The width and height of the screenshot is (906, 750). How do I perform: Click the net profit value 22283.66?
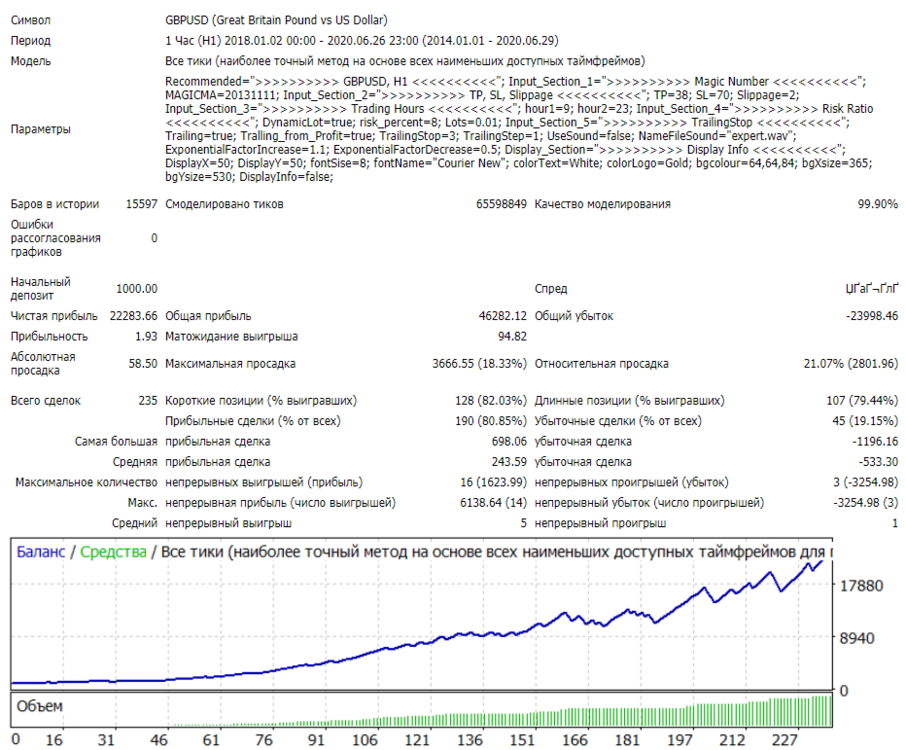pyautogui.click(x=131, y=316)
